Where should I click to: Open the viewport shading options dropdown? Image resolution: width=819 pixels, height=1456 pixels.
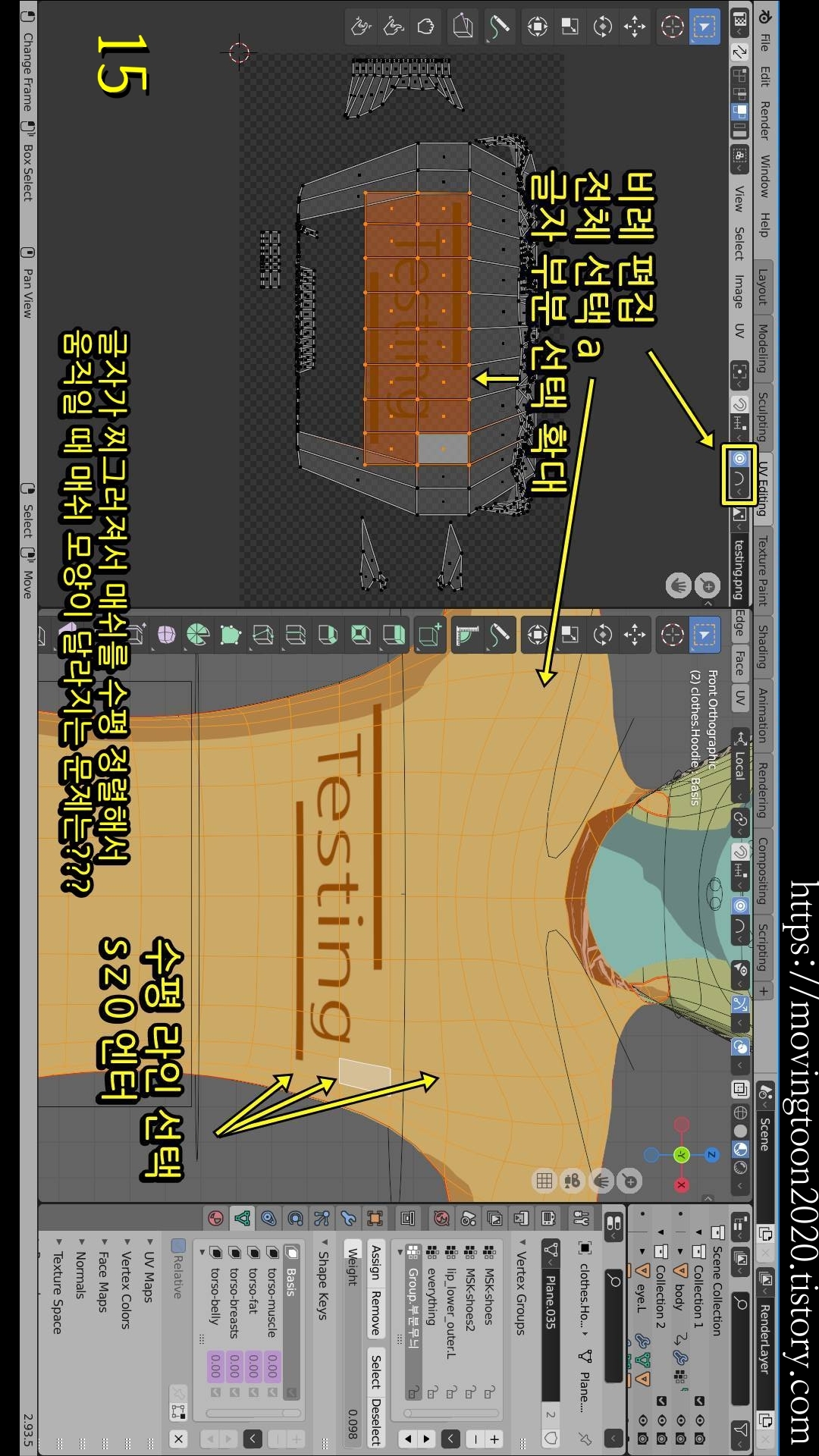740,1186
